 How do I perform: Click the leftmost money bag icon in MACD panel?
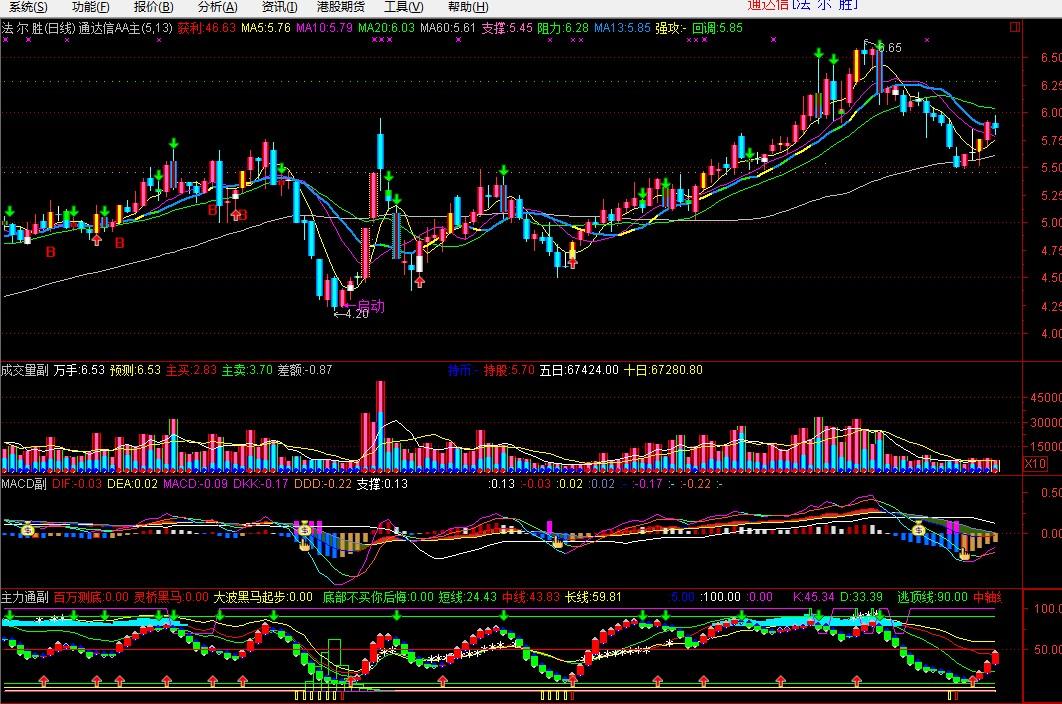coord(28,530)
